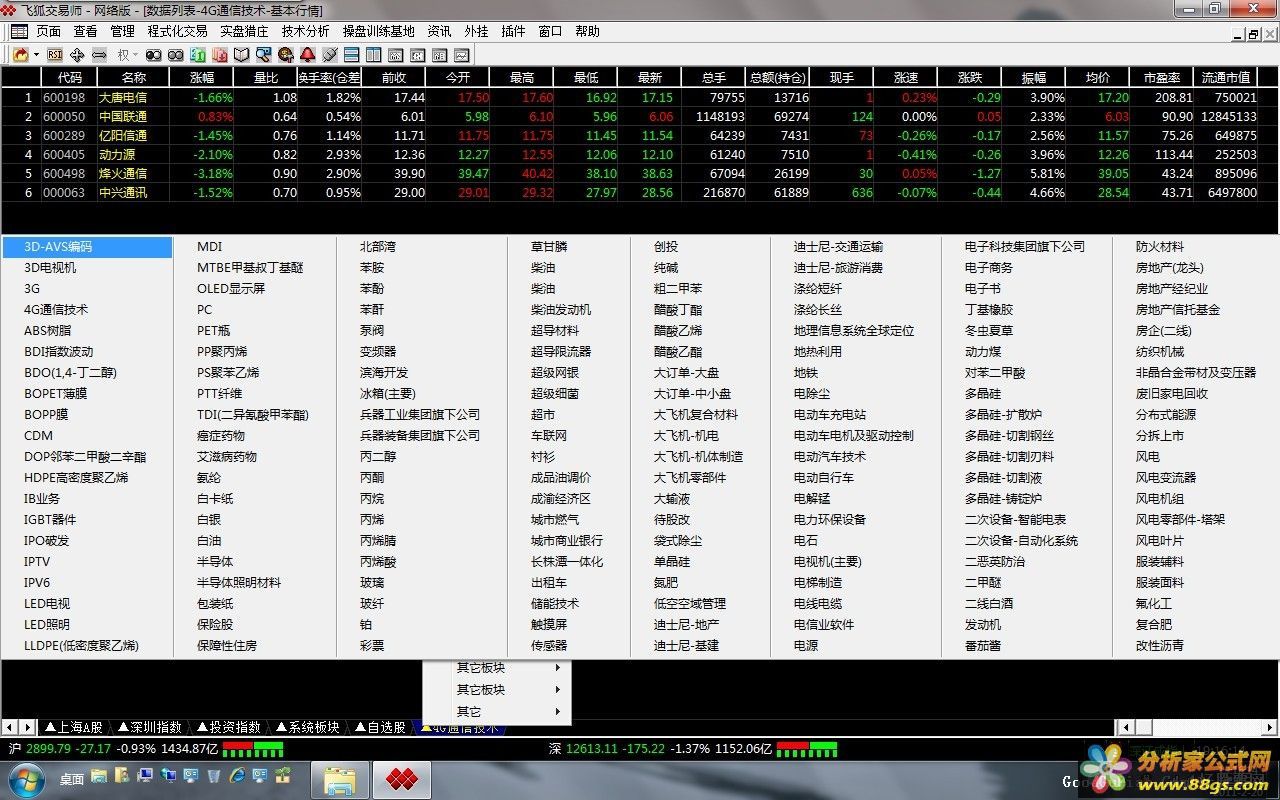
Task: Open the 技术分析 menu
Action: click(305, 31)
